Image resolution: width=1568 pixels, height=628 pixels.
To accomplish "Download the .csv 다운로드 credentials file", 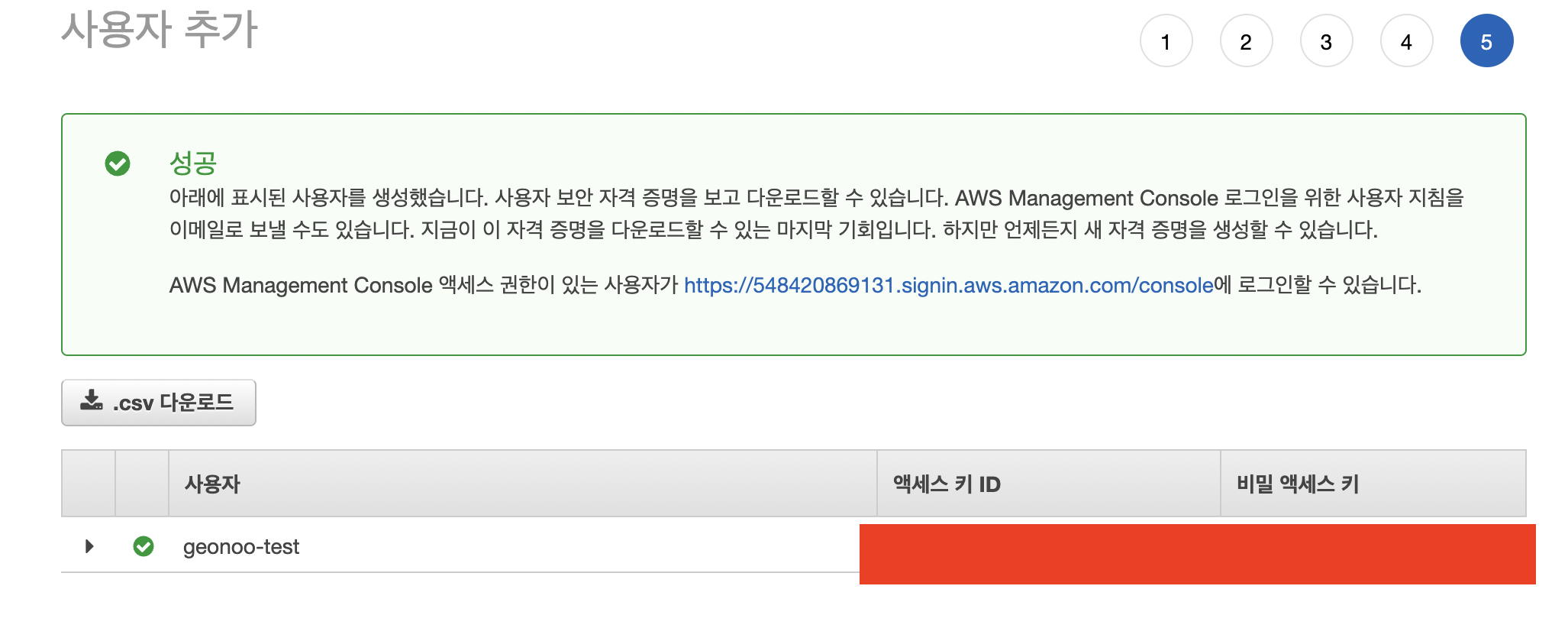I will (159, 403).
